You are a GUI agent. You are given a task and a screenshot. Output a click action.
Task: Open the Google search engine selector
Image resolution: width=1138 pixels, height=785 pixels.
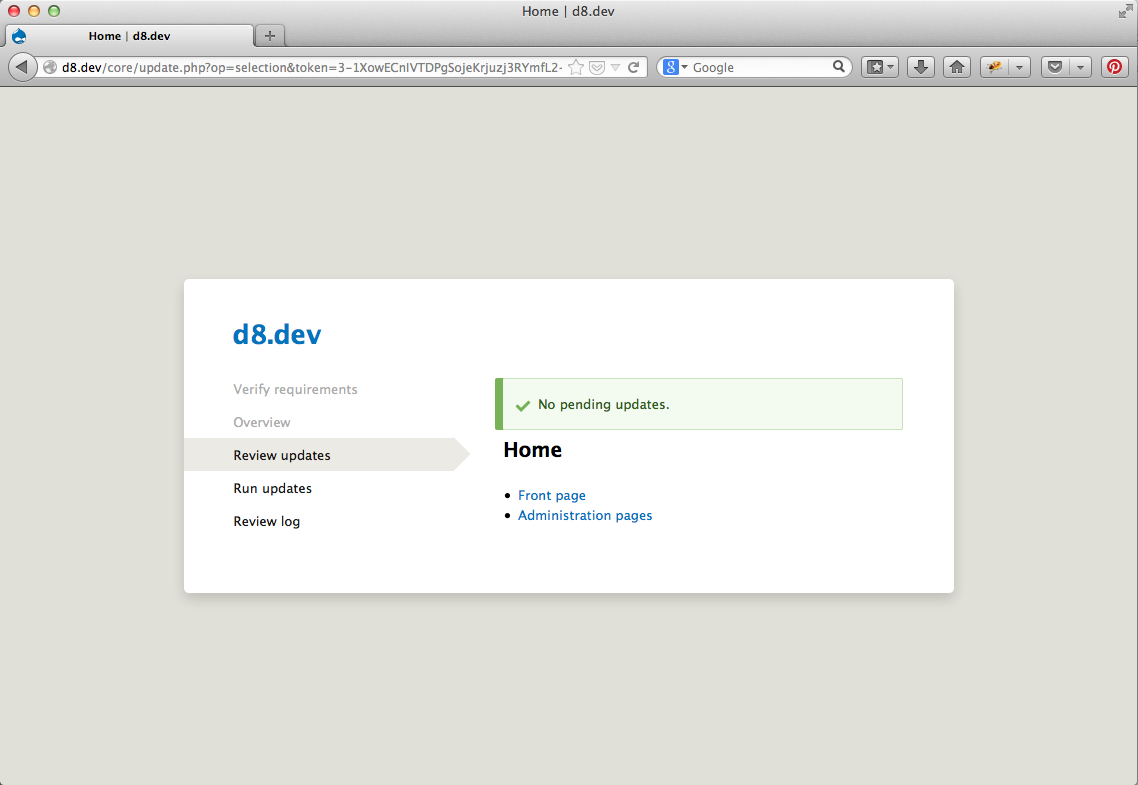point(675,67)
